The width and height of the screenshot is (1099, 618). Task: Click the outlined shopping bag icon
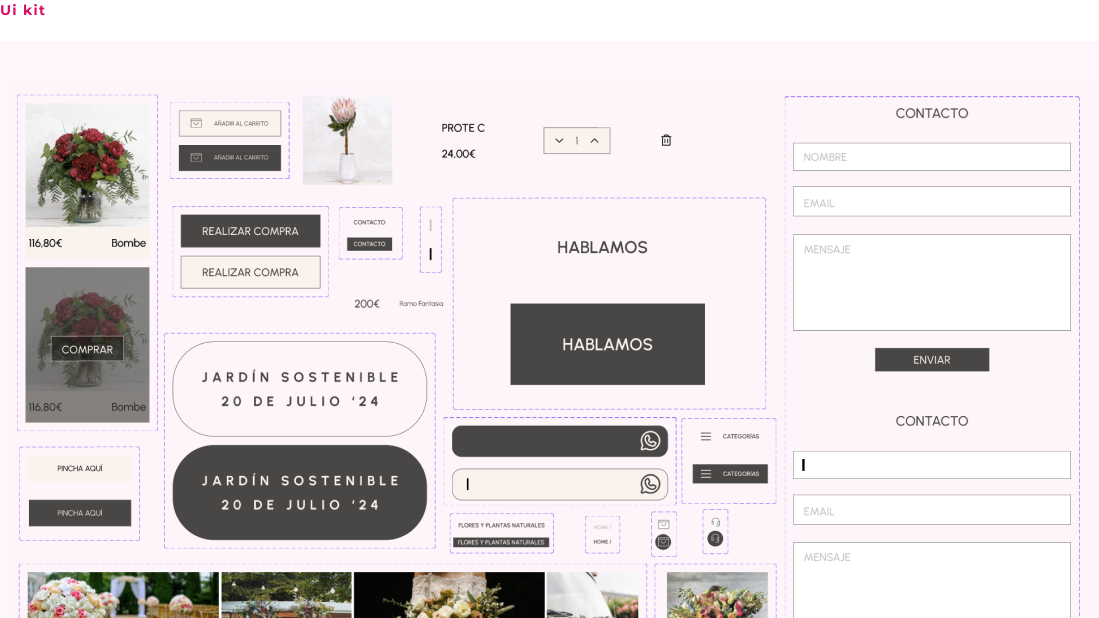[664, 524]
